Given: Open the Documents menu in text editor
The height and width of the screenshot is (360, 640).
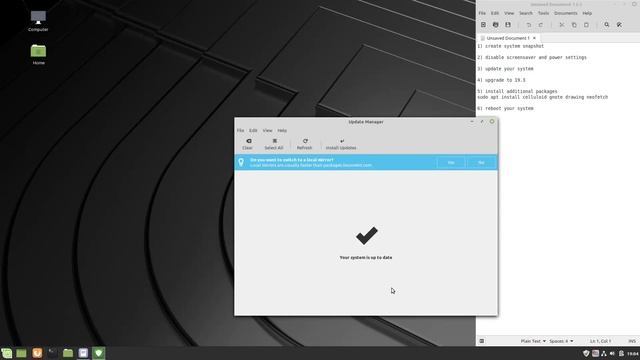Looking at the screenshot, I should coord(566,13).
